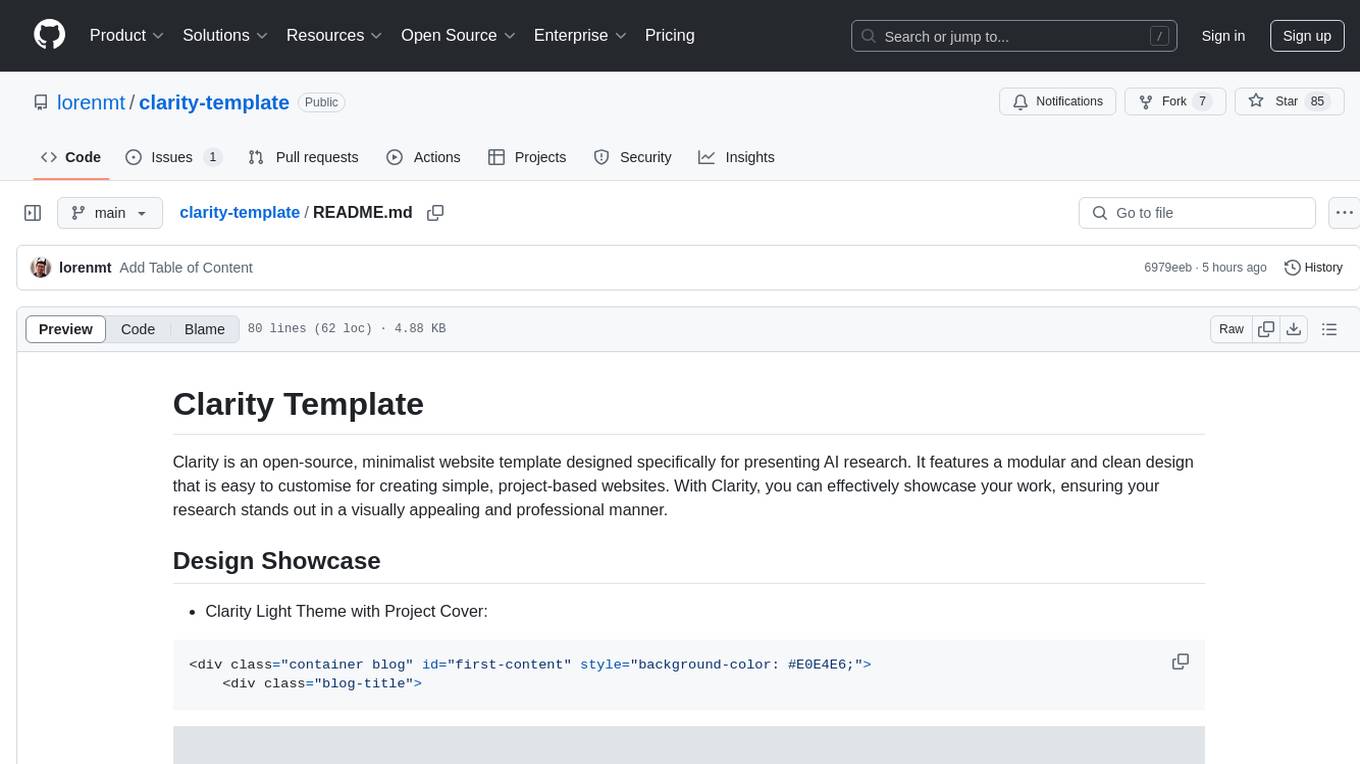
Task: Click the Clarity Template heading
Action: [298, 404]
